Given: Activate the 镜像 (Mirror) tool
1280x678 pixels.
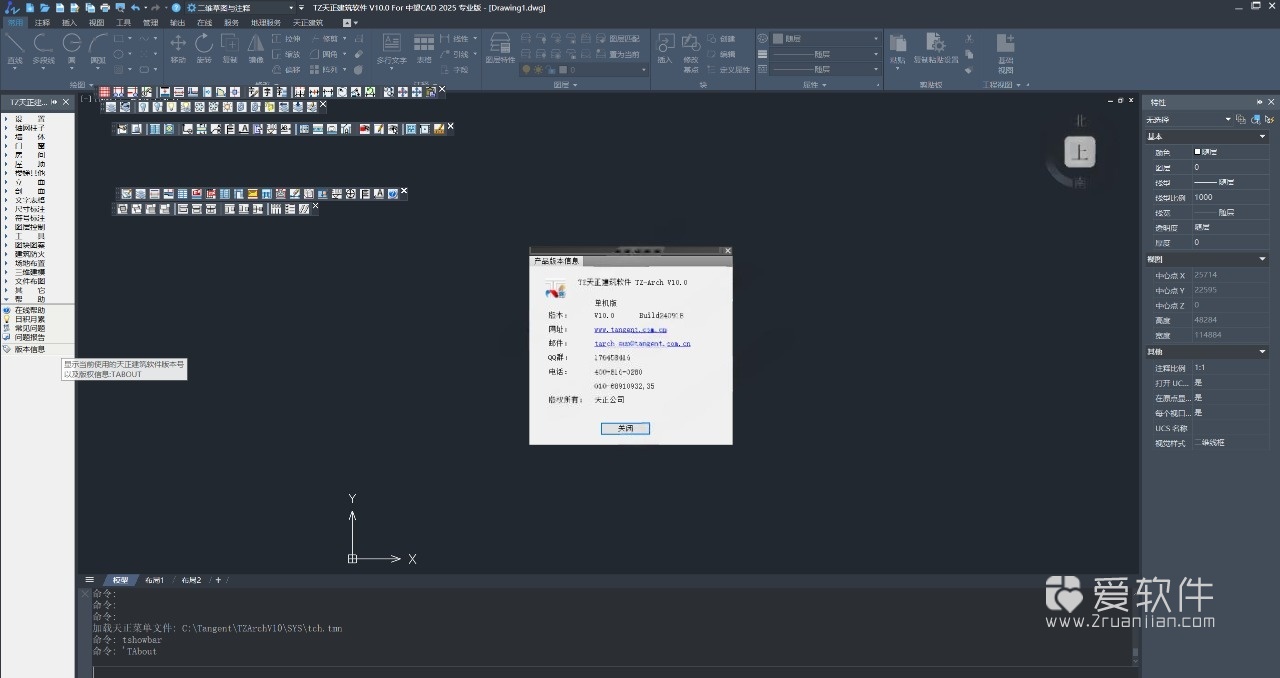Looking at the screenshot, I should 256,48.
